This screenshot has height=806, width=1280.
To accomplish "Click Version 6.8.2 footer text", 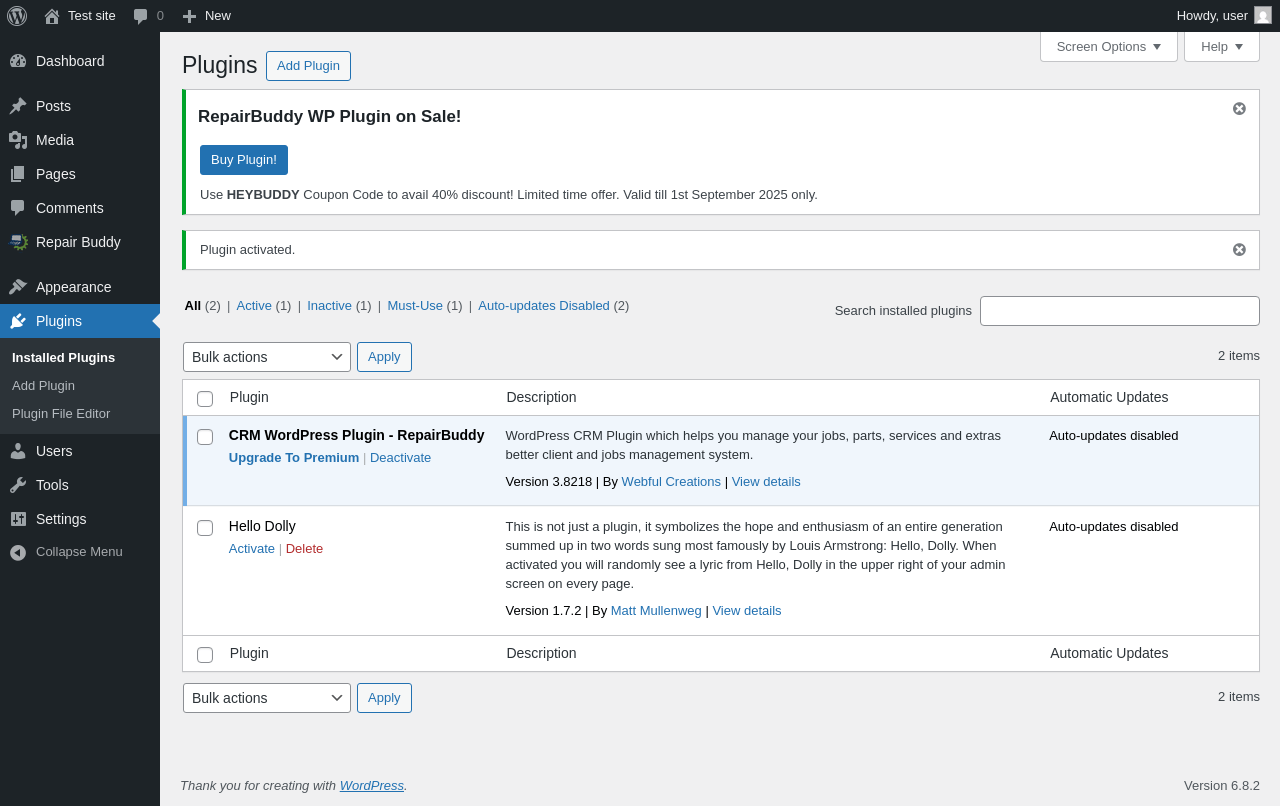I will pos(1222,785).
